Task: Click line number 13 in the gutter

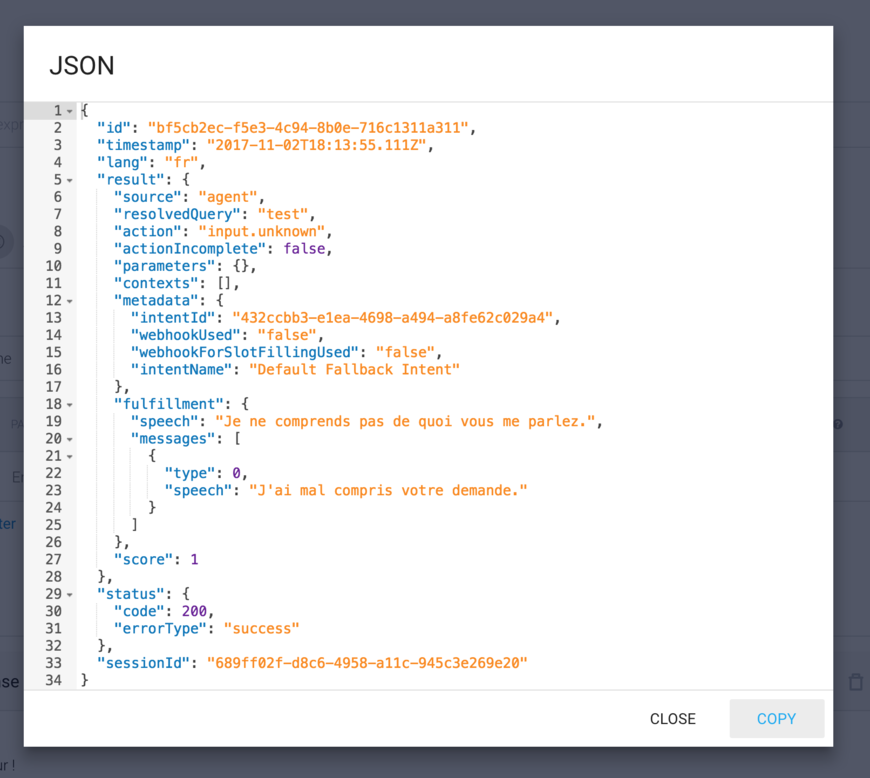Action: (54, 317)
